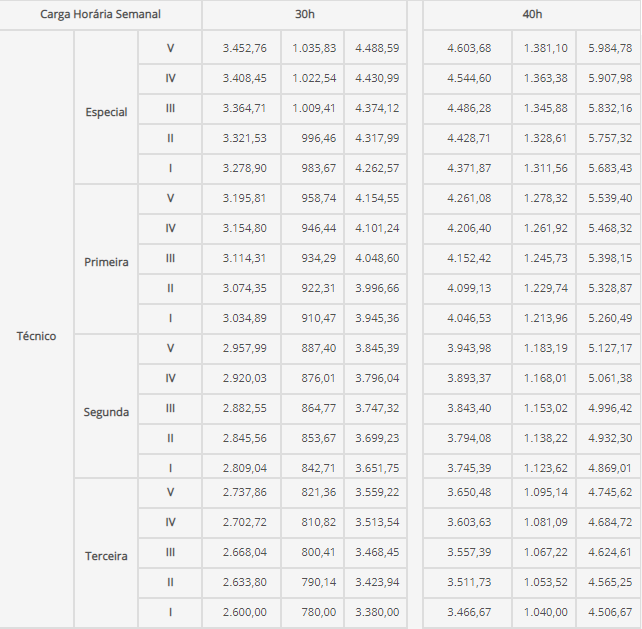This screenshot has height=629, width=642.
Task: Click cell value 3.278,90
Action: point(244,168)
